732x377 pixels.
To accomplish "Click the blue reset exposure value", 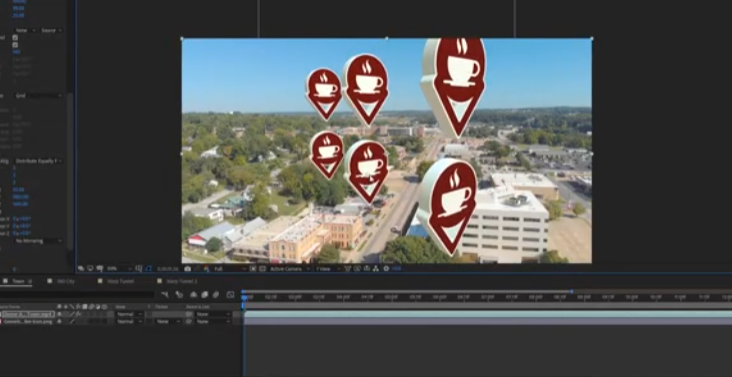I will 396,269.
